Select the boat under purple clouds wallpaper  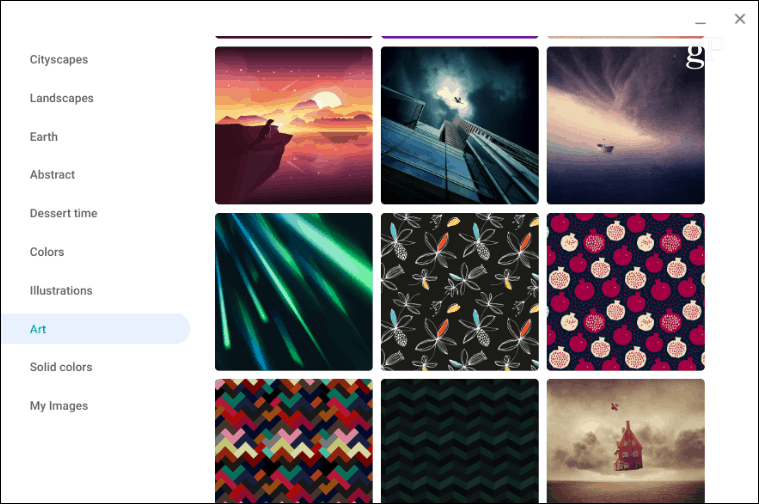[625, 125]
